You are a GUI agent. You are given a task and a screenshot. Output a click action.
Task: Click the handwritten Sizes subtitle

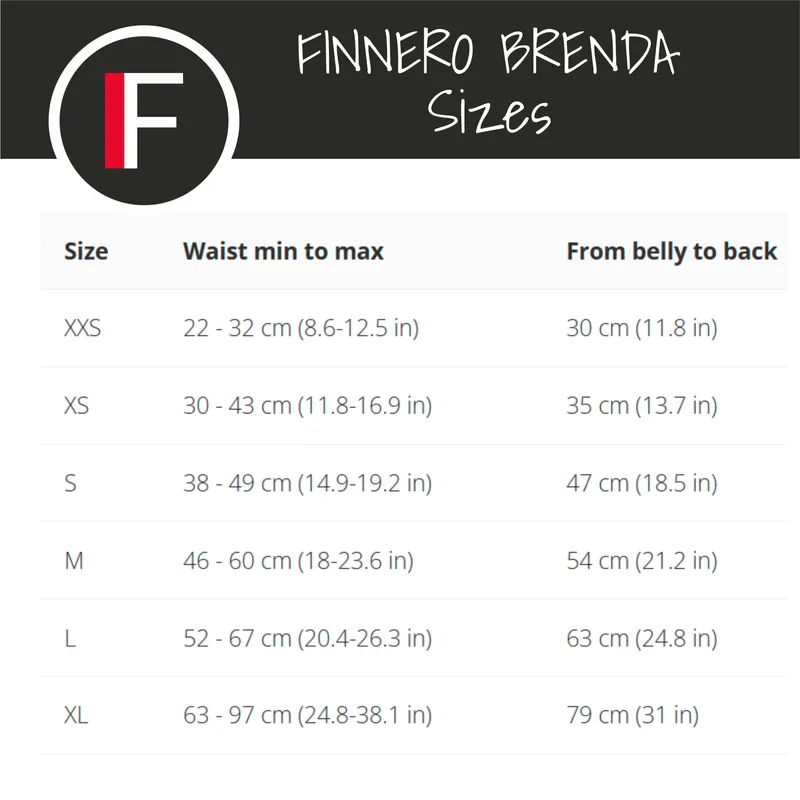[x=490, y=112]
